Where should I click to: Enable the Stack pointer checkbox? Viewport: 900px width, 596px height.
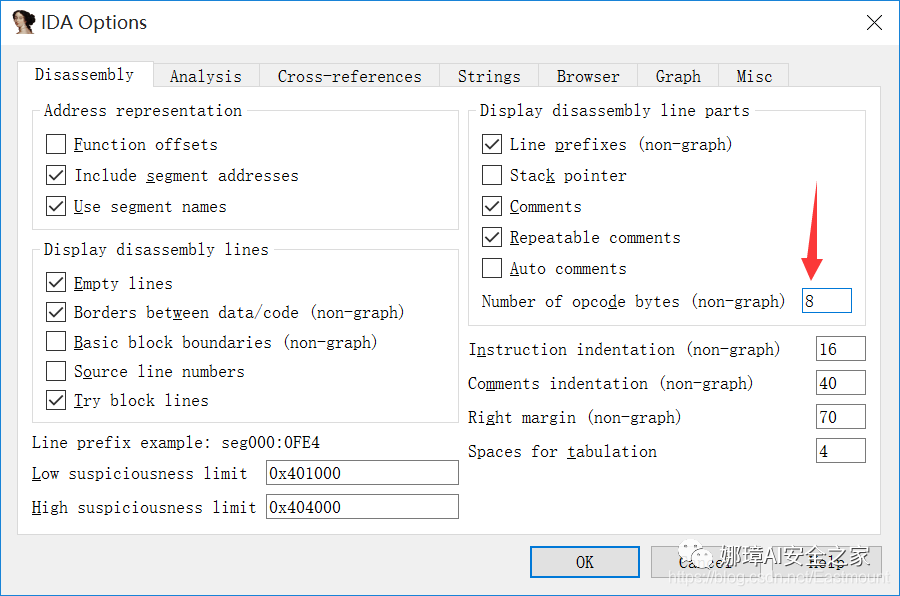[x=492, y=175]
